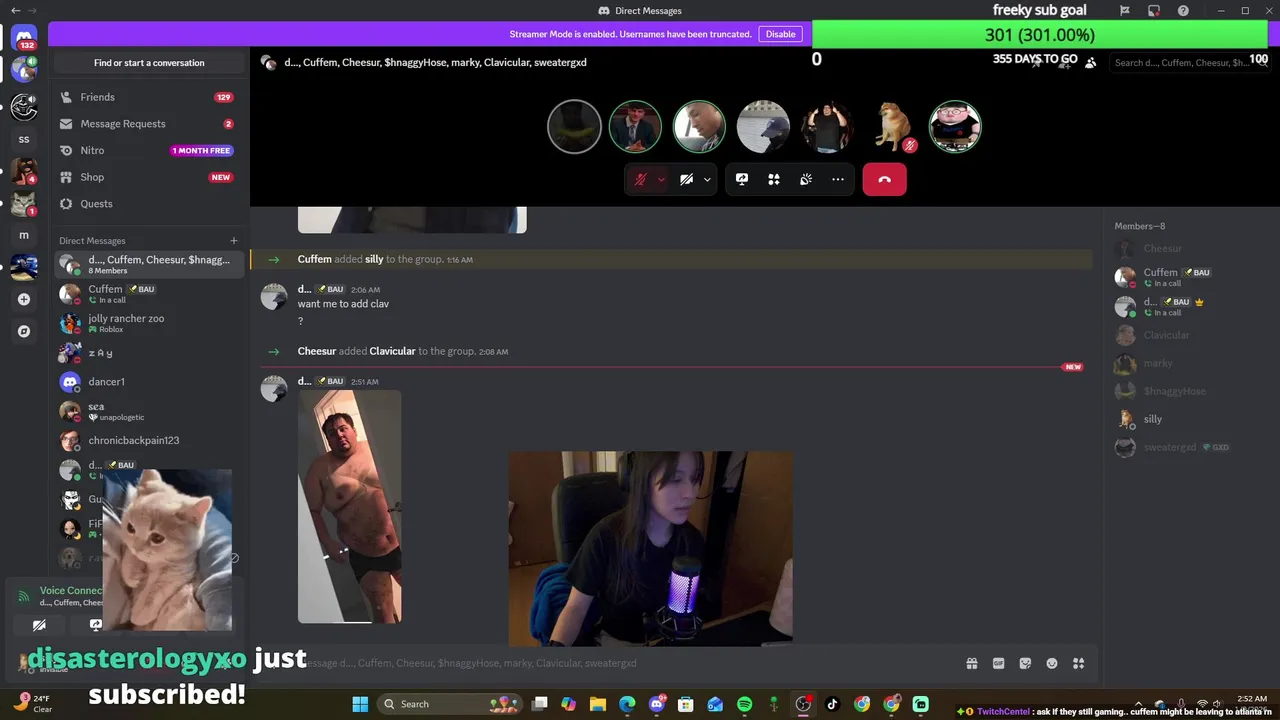The height and width of the screenshot is (720, 1280).
Task: Open Clavicular's profile in members list
Action: click(x=1190, y=335)
